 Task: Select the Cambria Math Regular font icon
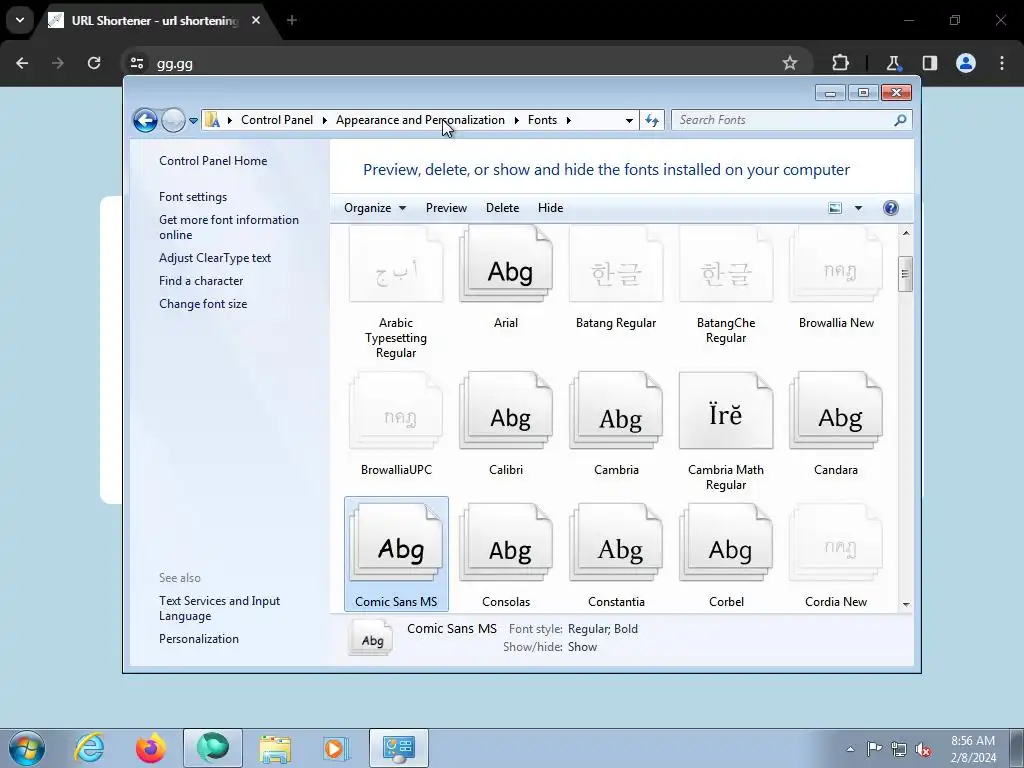tap(726, 410)
